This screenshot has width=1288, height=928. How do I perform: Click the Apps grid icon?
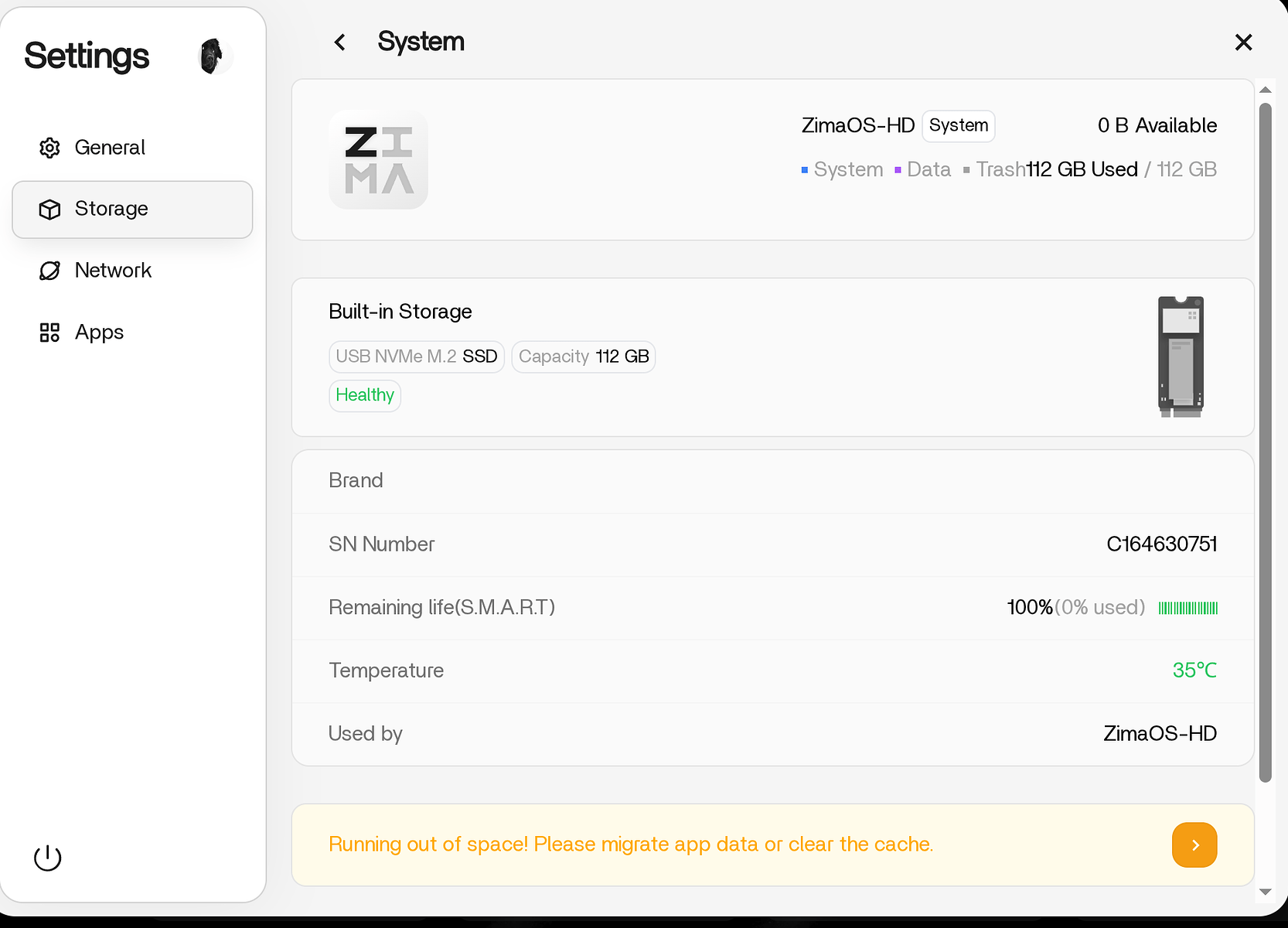[x=49, y=333]
